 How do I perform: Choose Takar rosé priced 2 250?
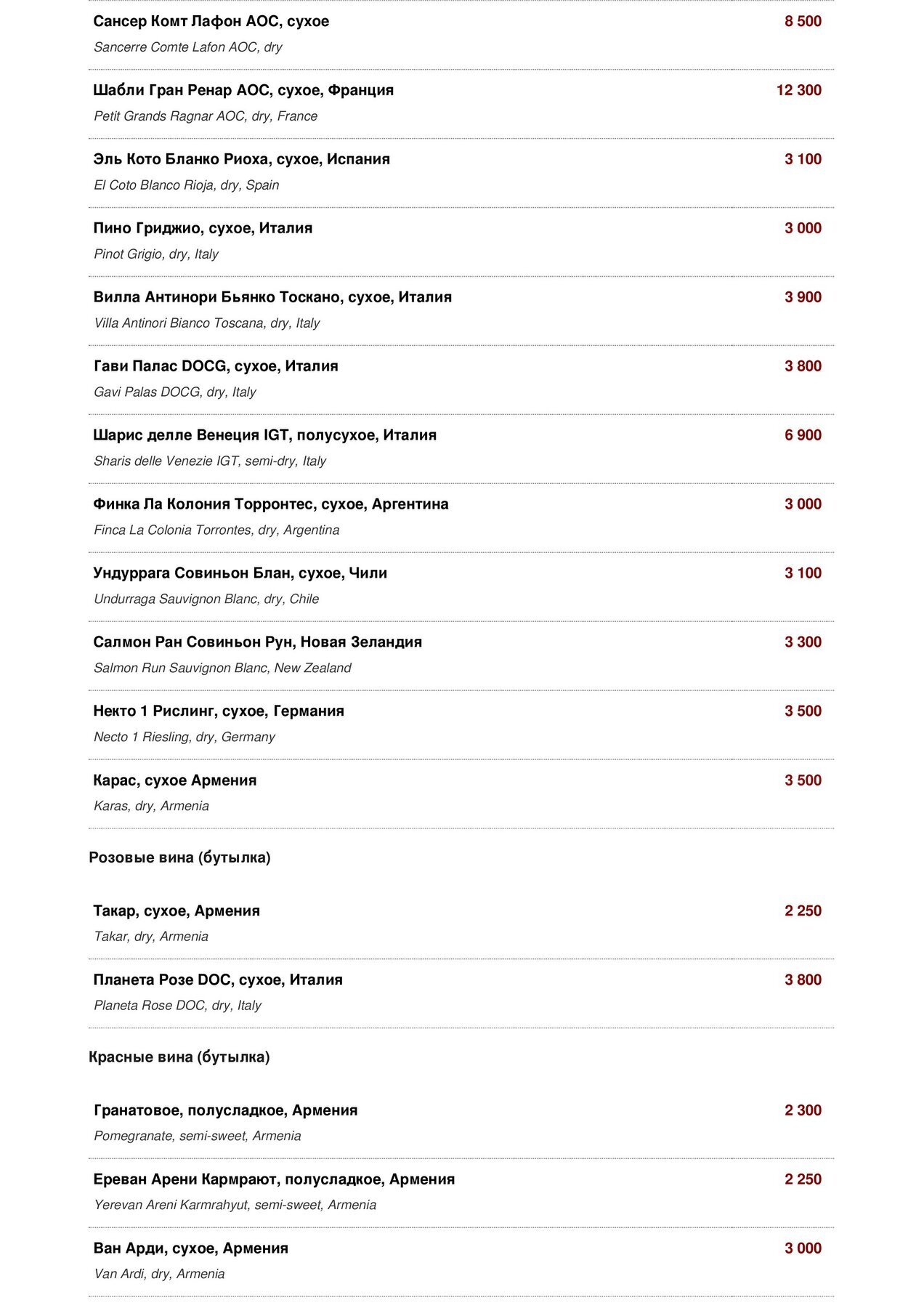point(461,924)
